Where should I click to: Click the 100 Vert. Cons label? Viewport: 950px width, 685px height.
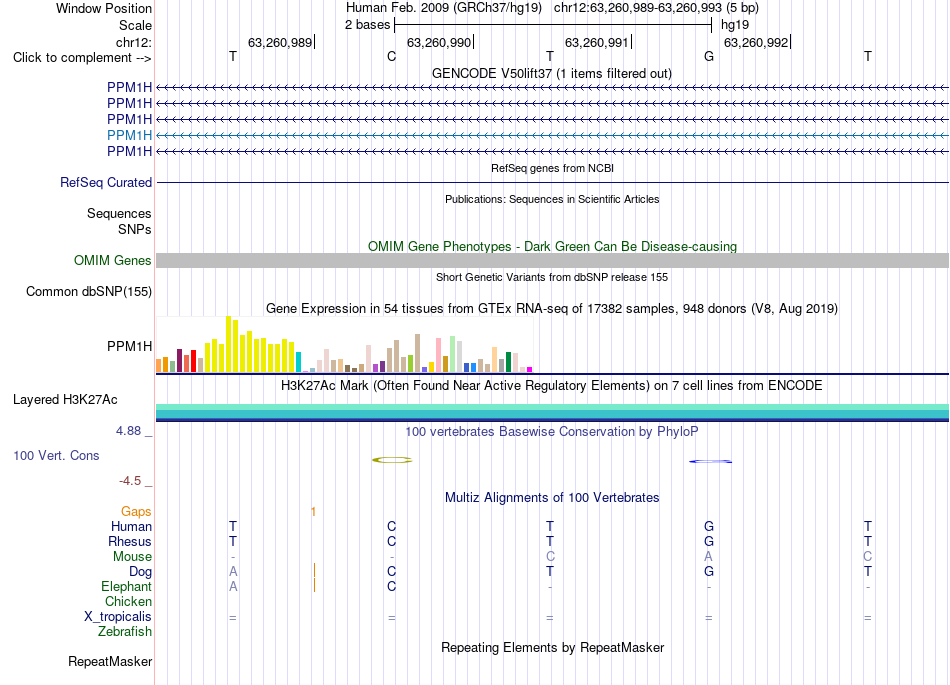(x=56, y=455)
